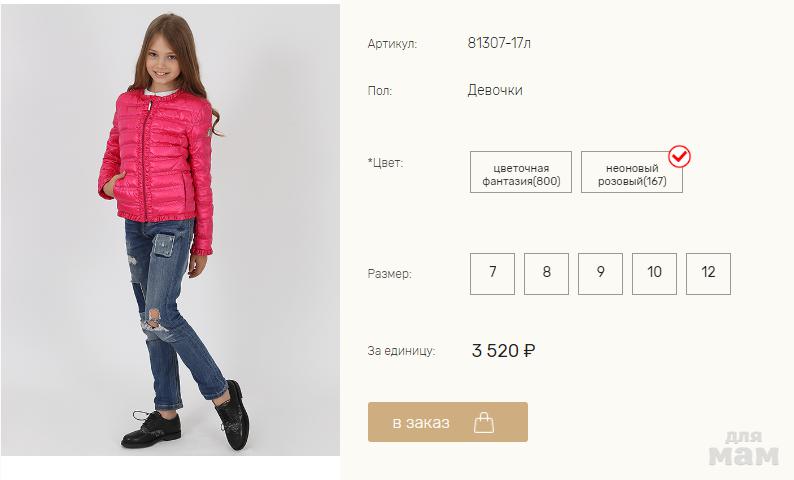The height and width of the screenshot is (480, 794).
Task: Pick size 9
Action: 600,273
